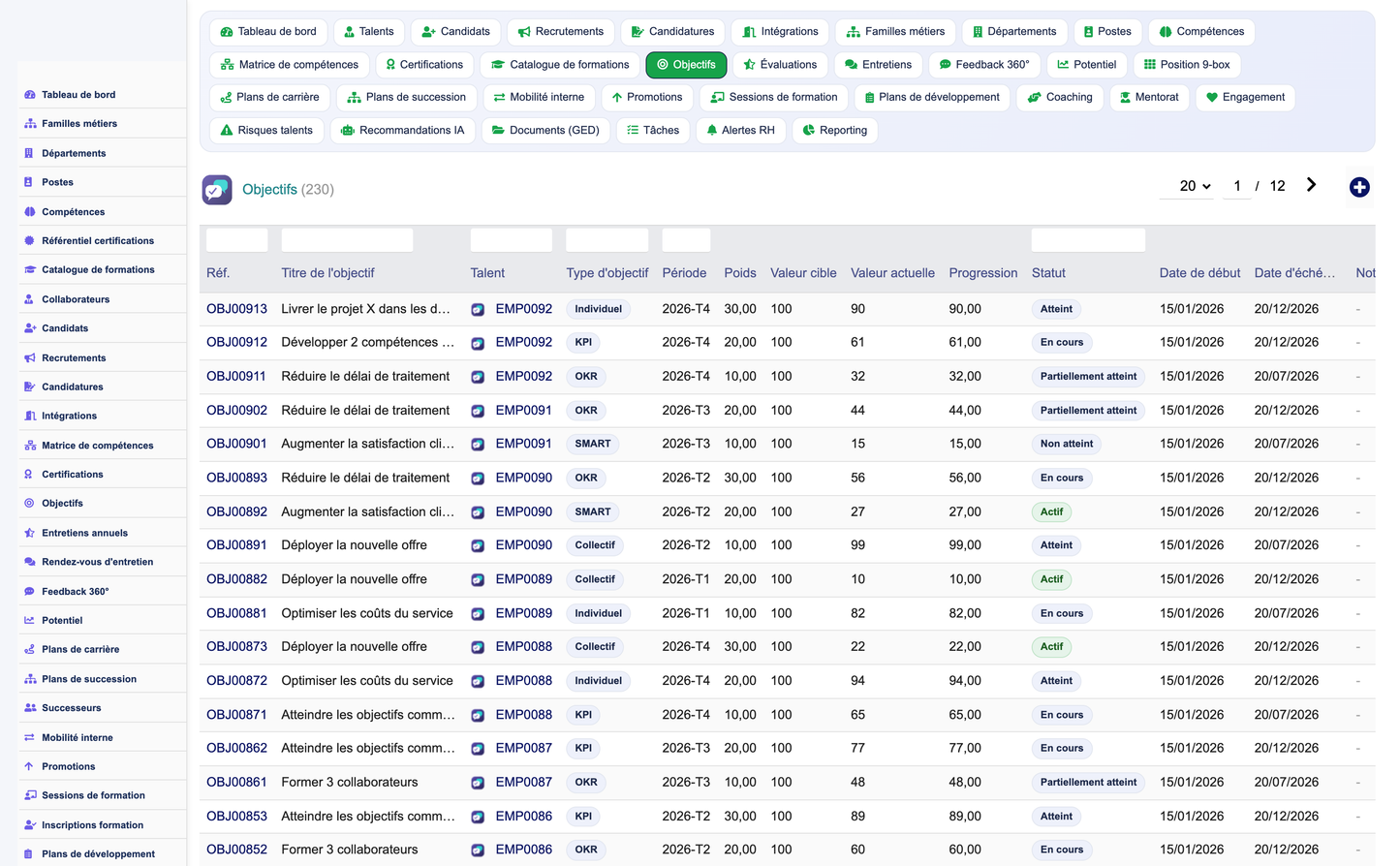Click the Objectifs module logo icon

pyautogui.click(x=217, y=190)
